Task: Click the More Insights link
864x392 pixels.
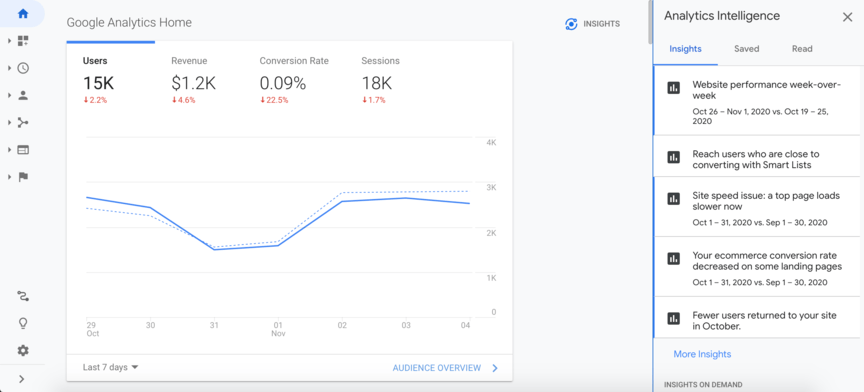Action: point(702,354)
